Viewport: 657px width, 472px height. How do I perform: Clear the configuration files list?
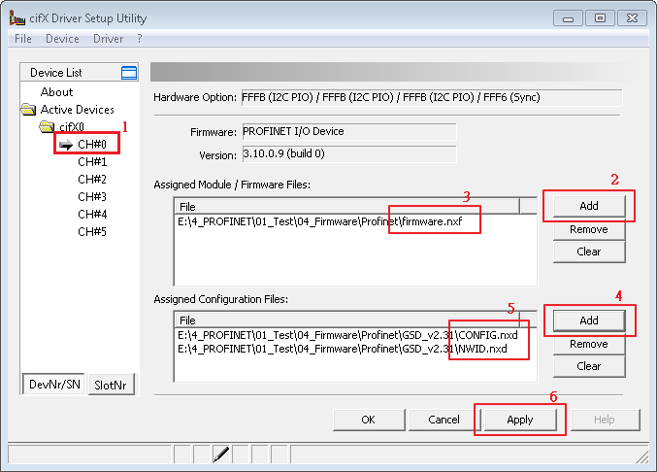point(589,366)
